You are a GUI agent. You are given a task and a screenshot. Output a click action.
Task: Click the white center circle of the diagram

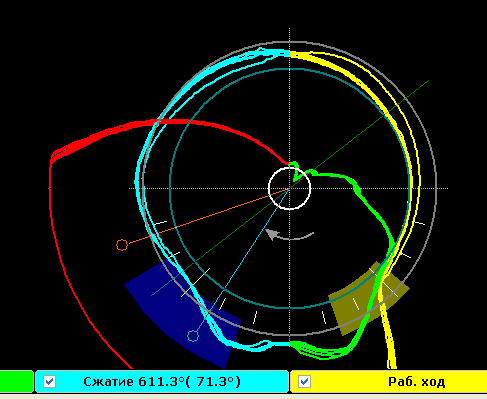289,189
